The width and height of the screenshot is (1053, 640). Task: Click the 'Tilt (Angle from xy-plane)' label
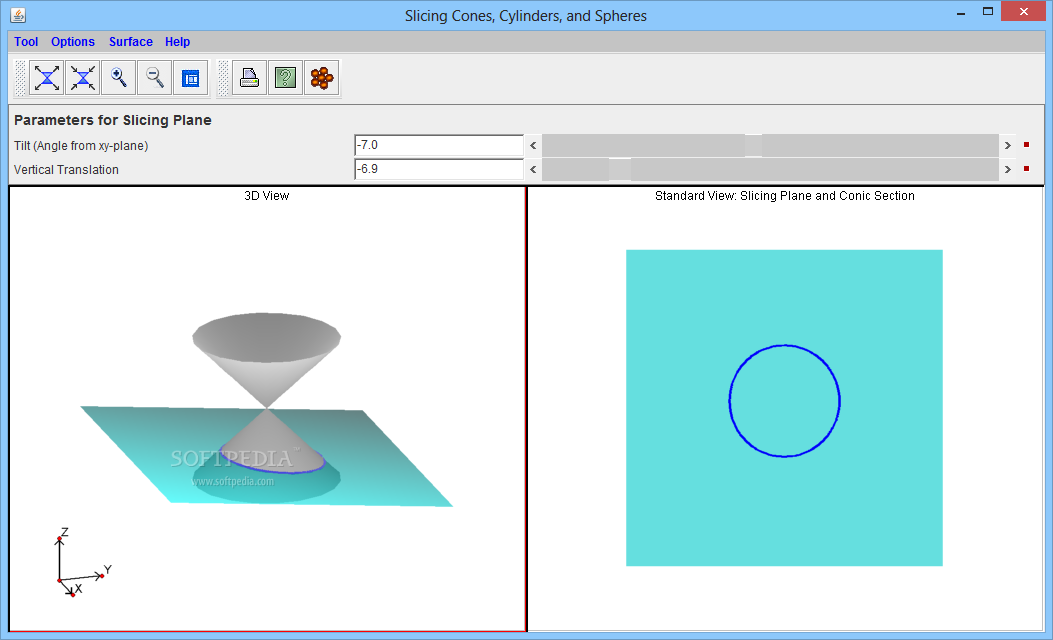(x=81, y=146)
